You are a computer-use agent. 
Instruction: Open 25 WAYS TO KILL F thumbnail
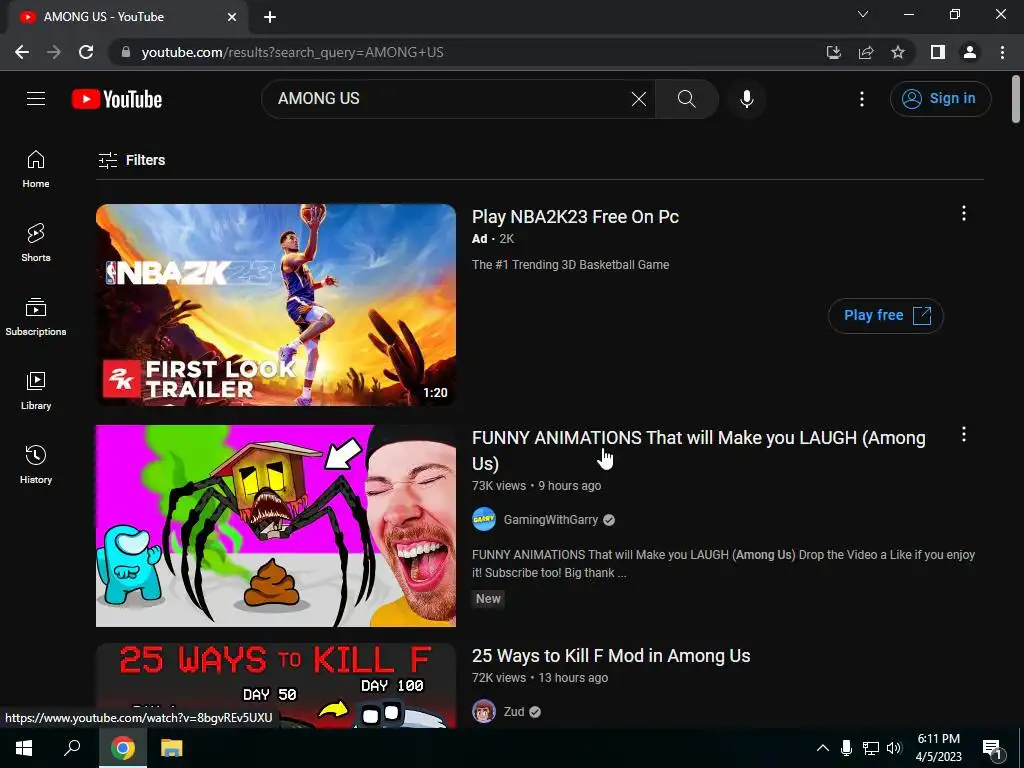[276, 686]
